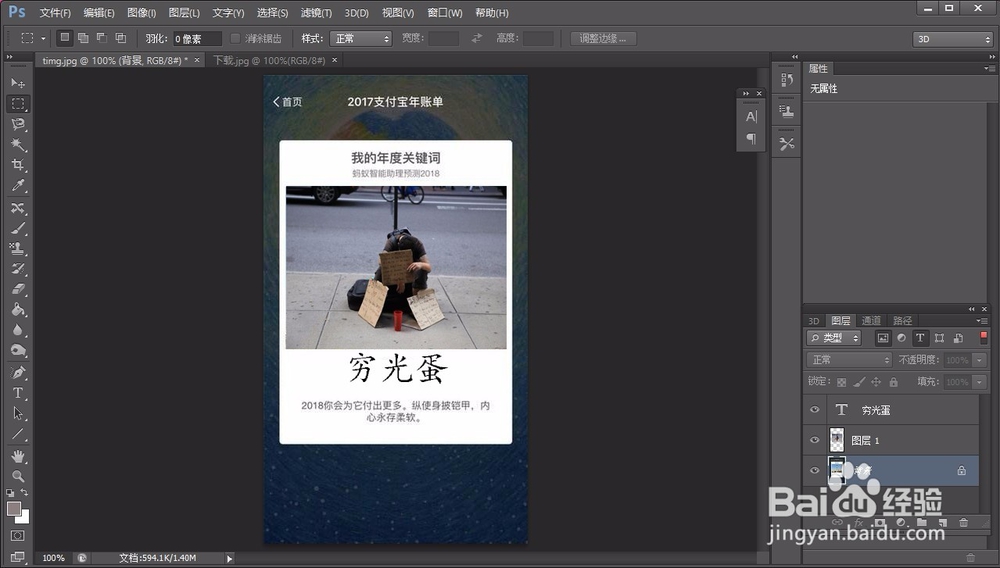Click the swap foreground/background colors icon
Viewport: 1000px width, 568px height.
pos(24,492)
